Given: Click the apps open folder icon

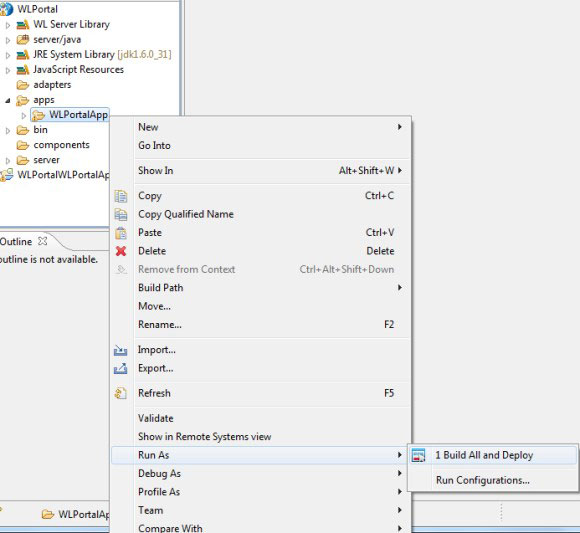Looking at the screenshot, I should [23, 100].
